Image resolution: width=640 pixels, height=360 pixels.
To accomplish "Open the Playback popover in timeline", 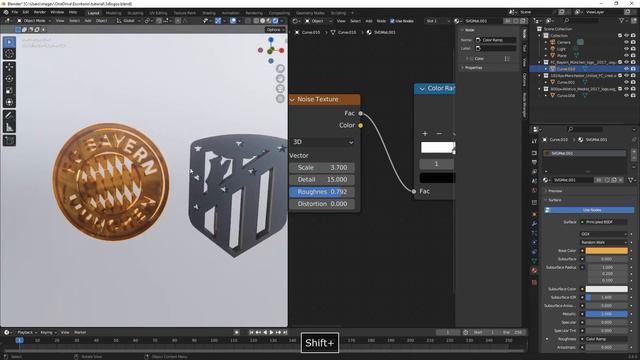I will 27,332.
